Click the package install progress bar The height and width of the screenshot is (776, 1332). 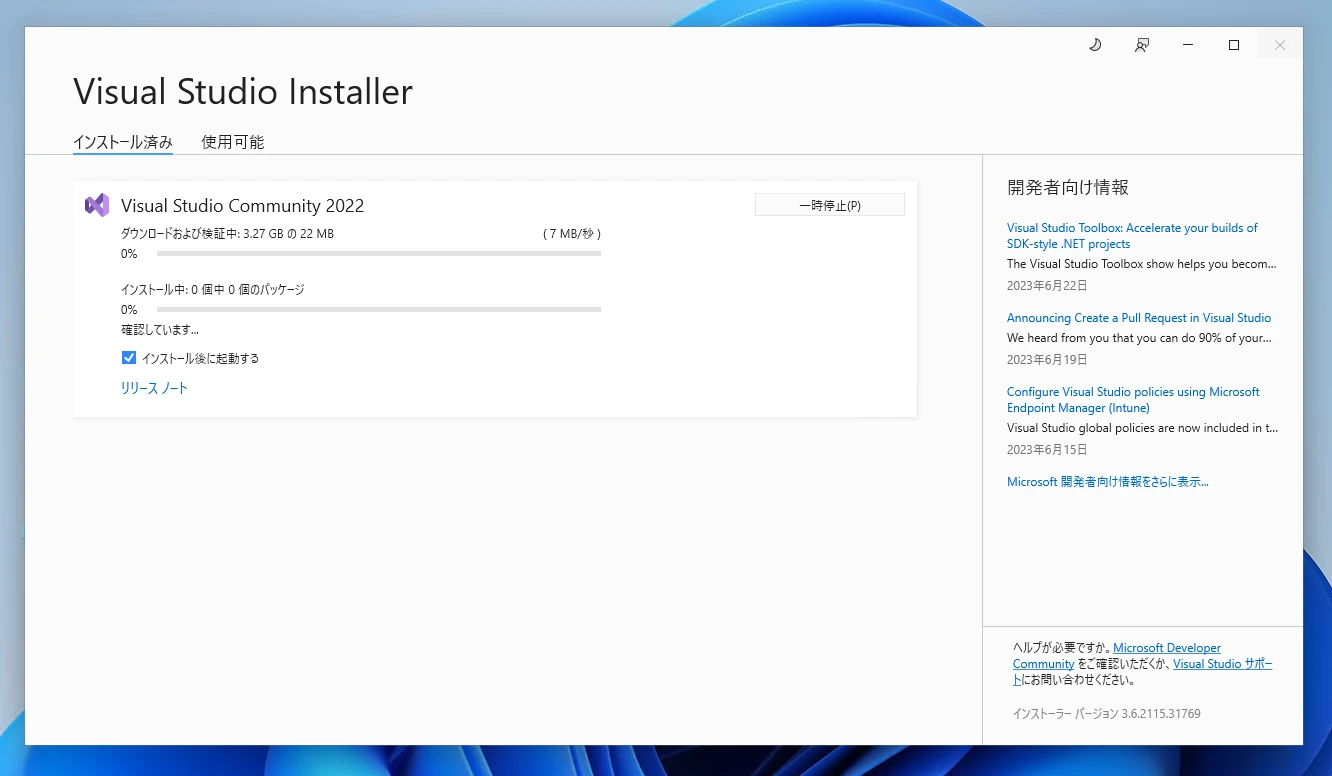click(x=379, y=310)
